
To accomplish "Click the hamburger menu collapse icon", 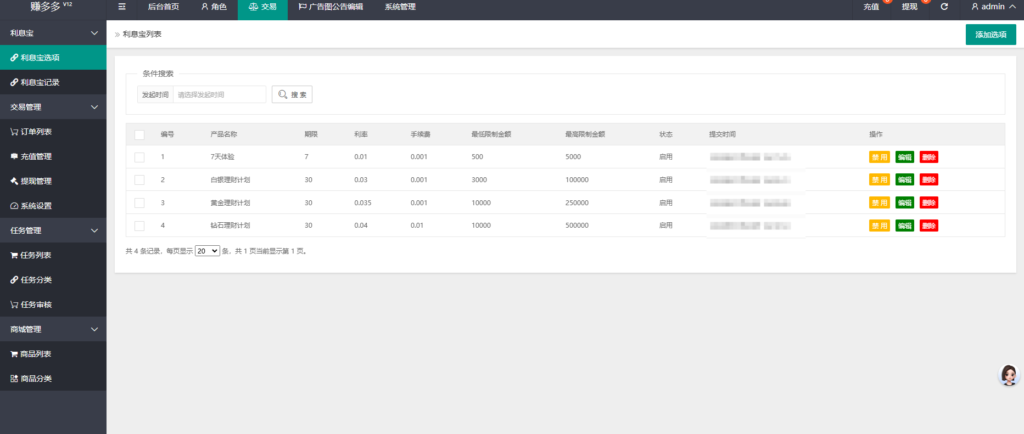I will [122, 7].
